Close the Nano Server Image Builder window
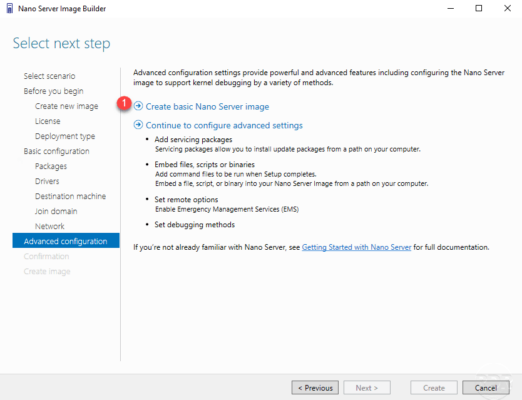 click(x=507, y=8)
